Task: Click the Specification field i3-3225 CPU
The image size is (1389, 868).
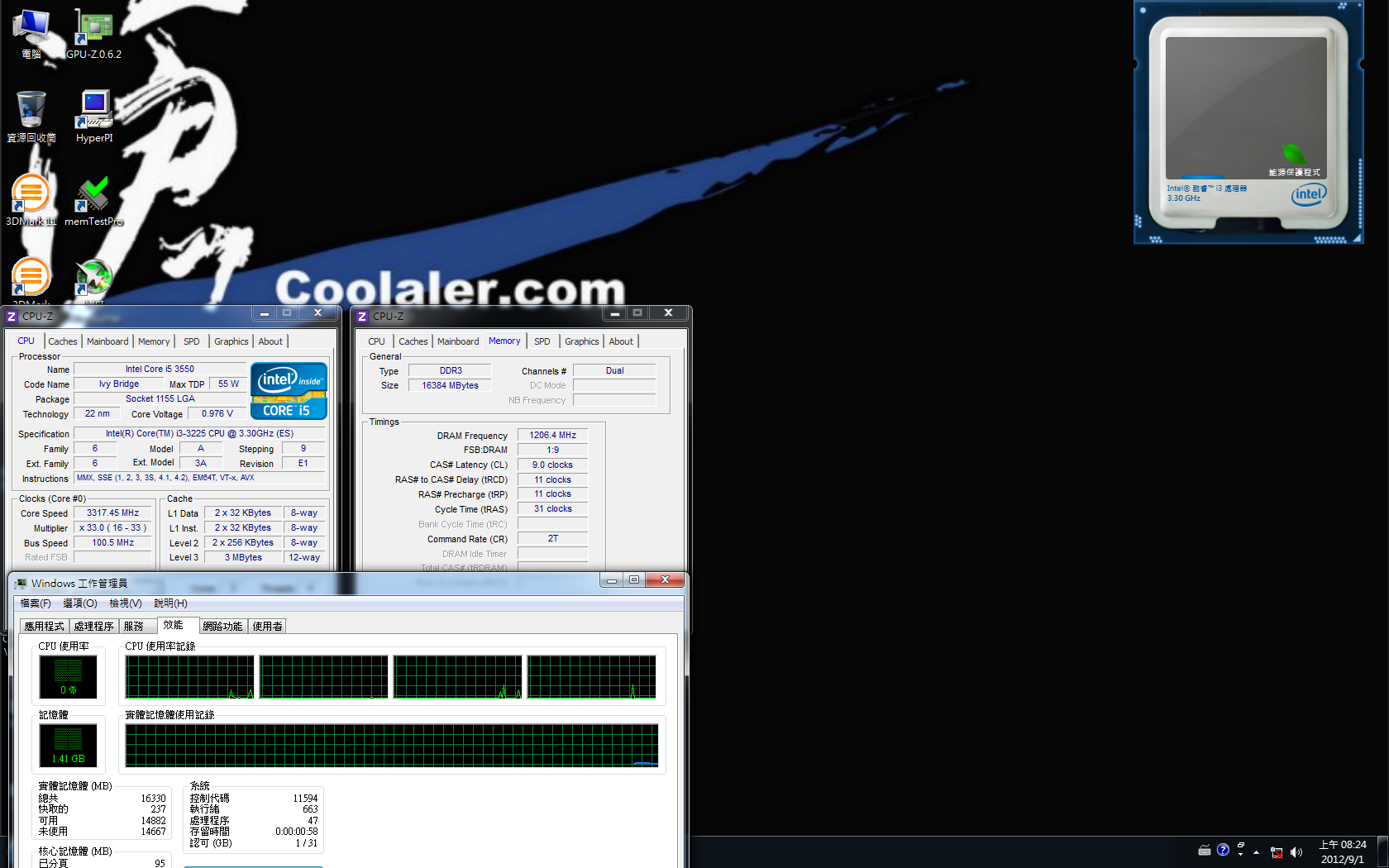Action: click(199, 433)
